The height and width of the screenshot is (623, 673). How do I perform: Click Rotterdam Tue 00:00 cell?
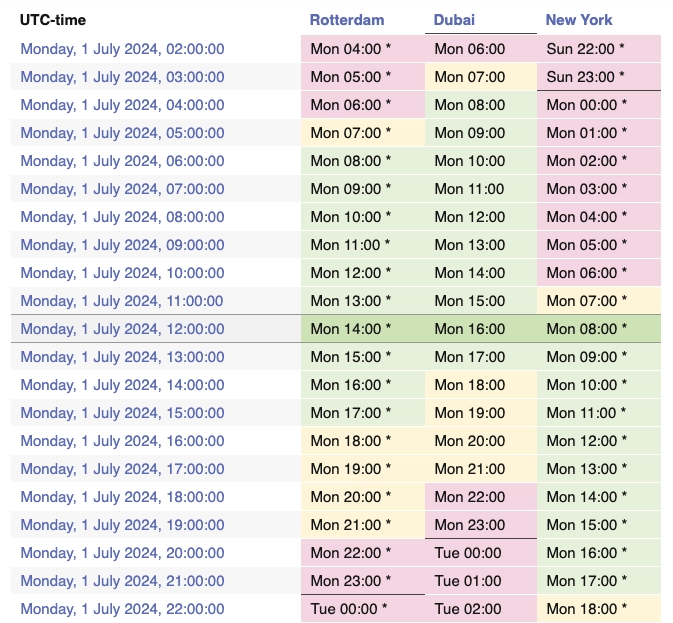(x=363, y=609)
